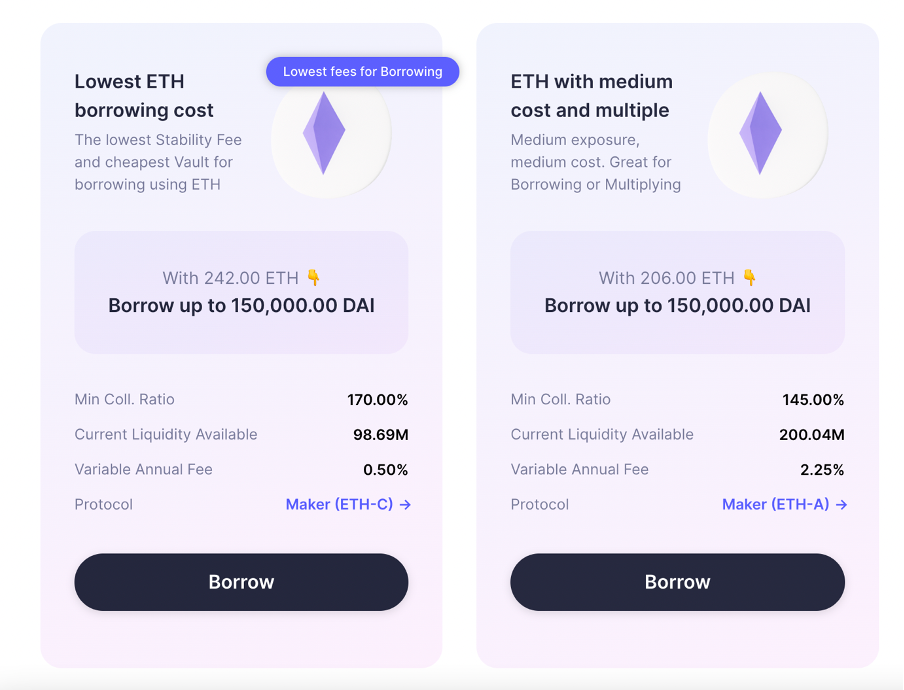This screenshot has width=904, height=690.
Task: Select the 'Lowest ETH borrowing cost' heading
Action: [144, 96]
